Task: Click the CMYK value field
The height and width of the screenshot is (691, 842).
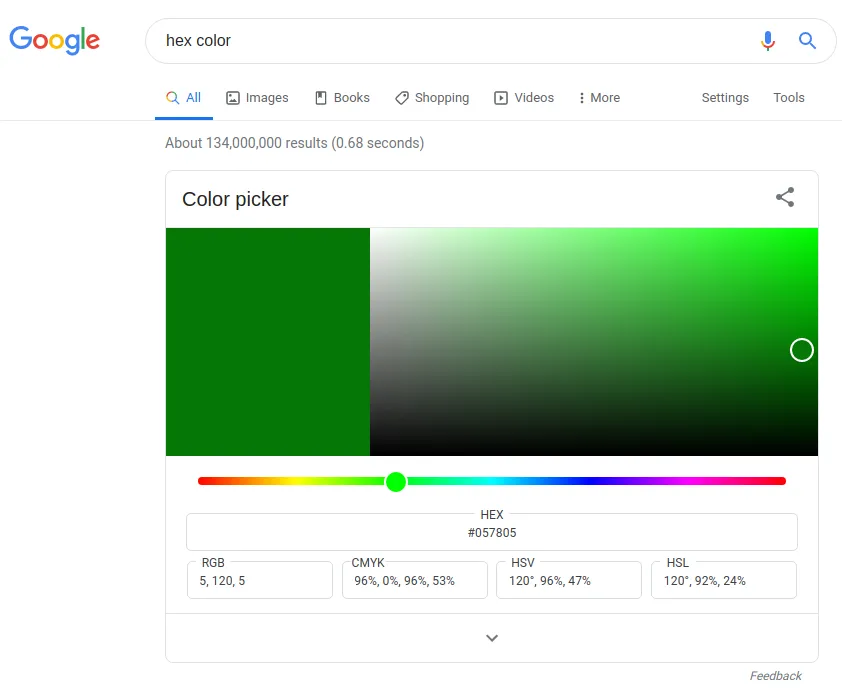Action: [415, 580]
